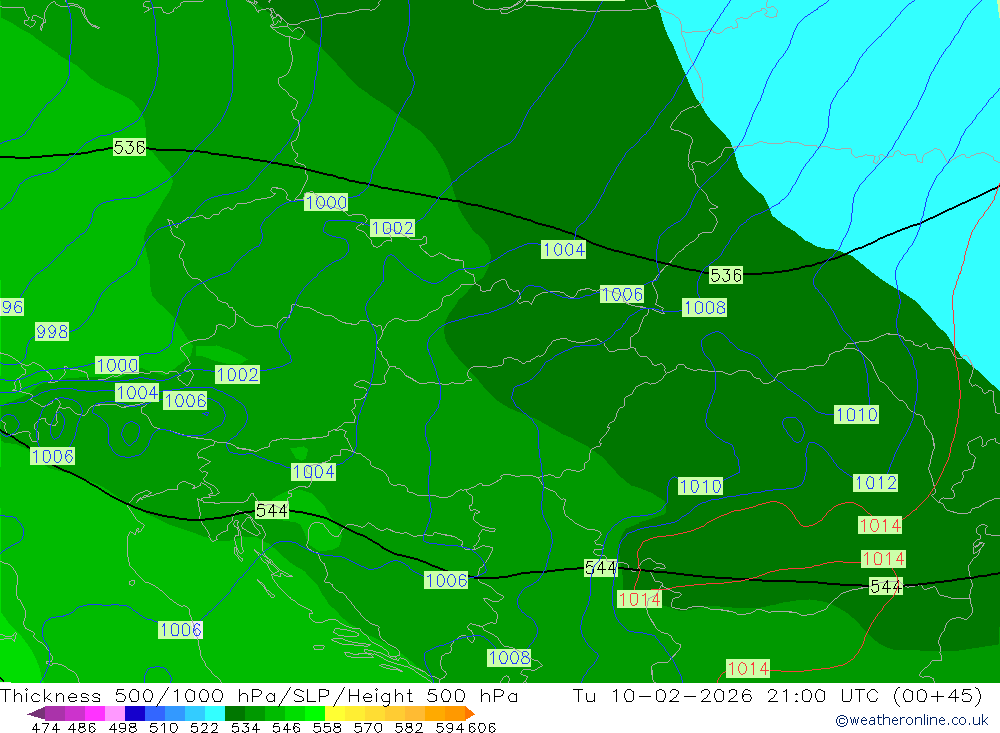Click the bright cyan legend swatch

(x=215, y=713)
